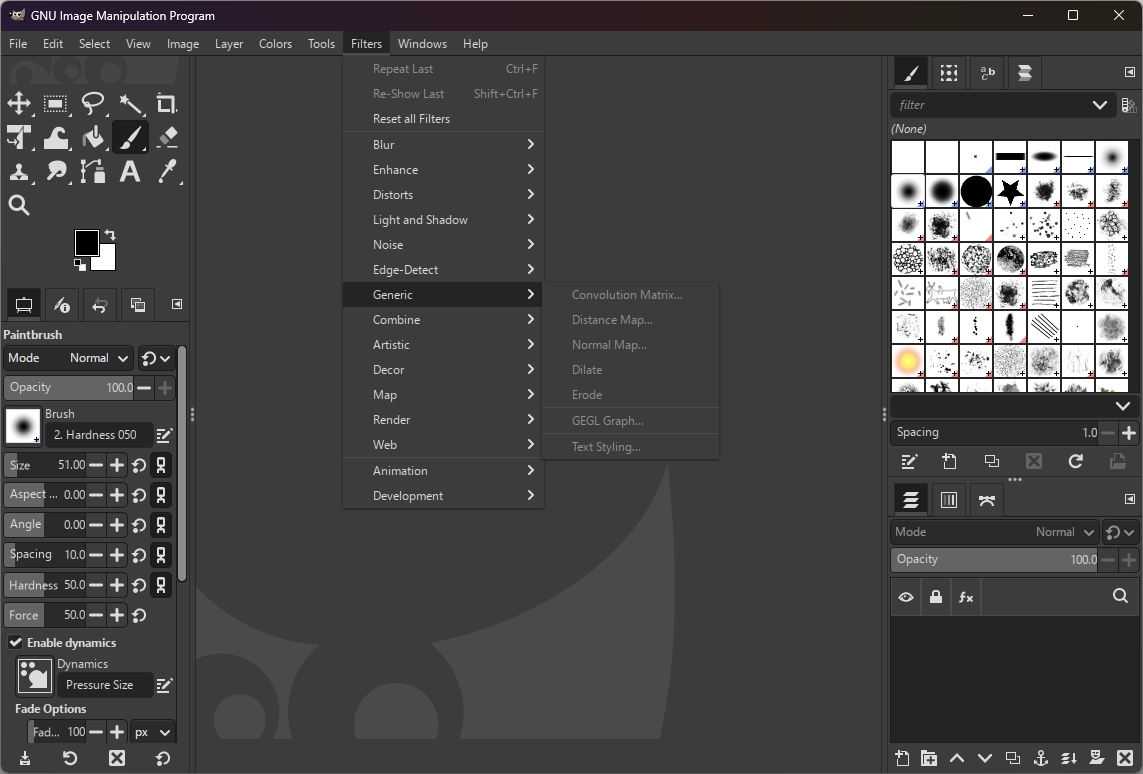Screen dimensions: 1143x774
Task: Open the Mode dropdown in Paintbrush options
Action: pos(97,358)
